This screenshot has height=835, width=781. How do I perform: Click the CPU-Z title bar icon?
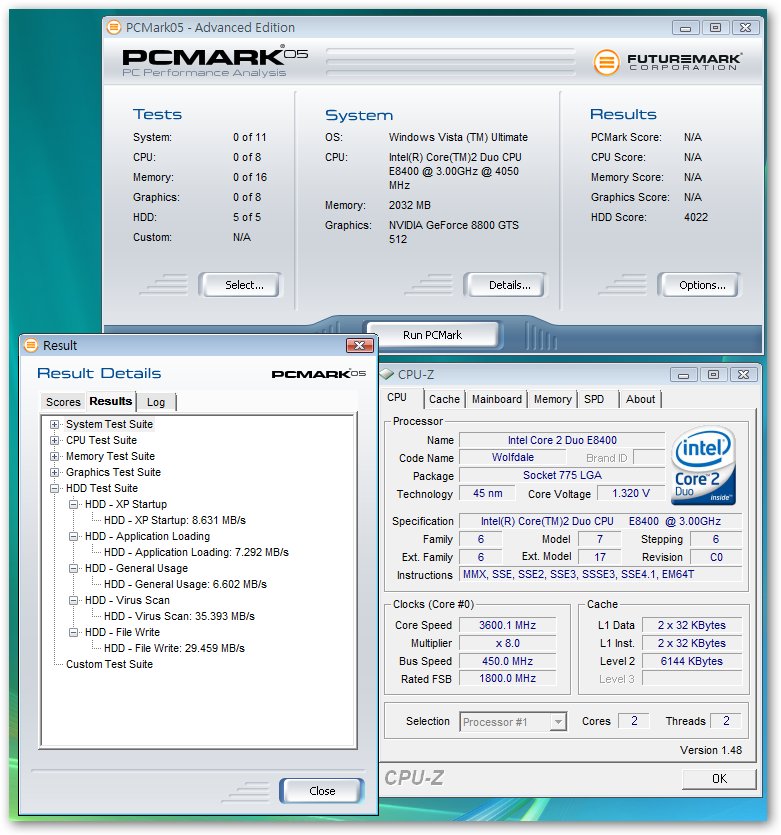tap(387, 374)
